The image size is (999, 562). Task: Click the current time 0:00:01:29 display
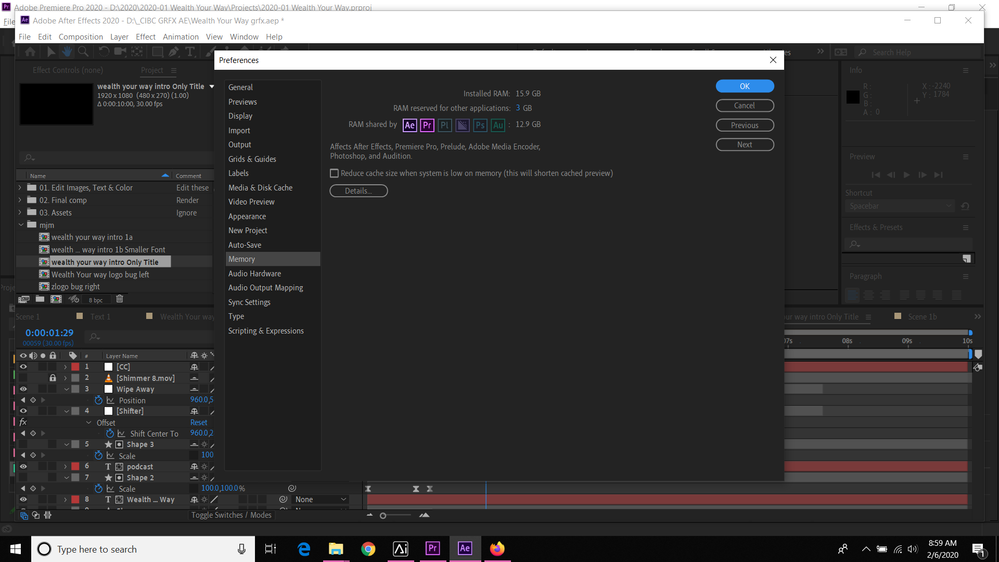coord(49,333)
